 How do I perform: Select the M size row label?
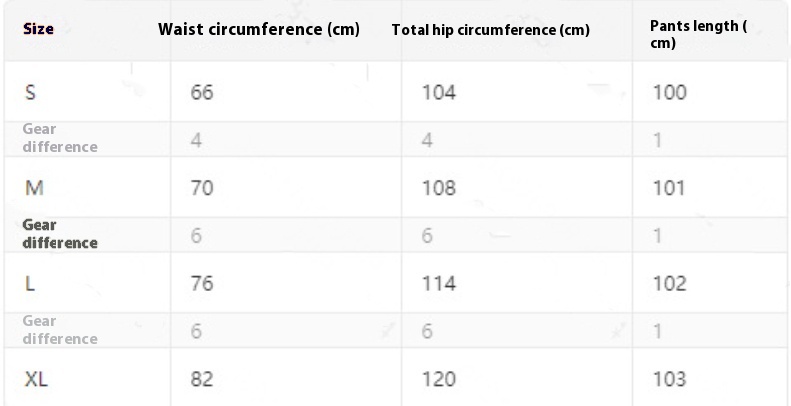(x=34, y=188)
